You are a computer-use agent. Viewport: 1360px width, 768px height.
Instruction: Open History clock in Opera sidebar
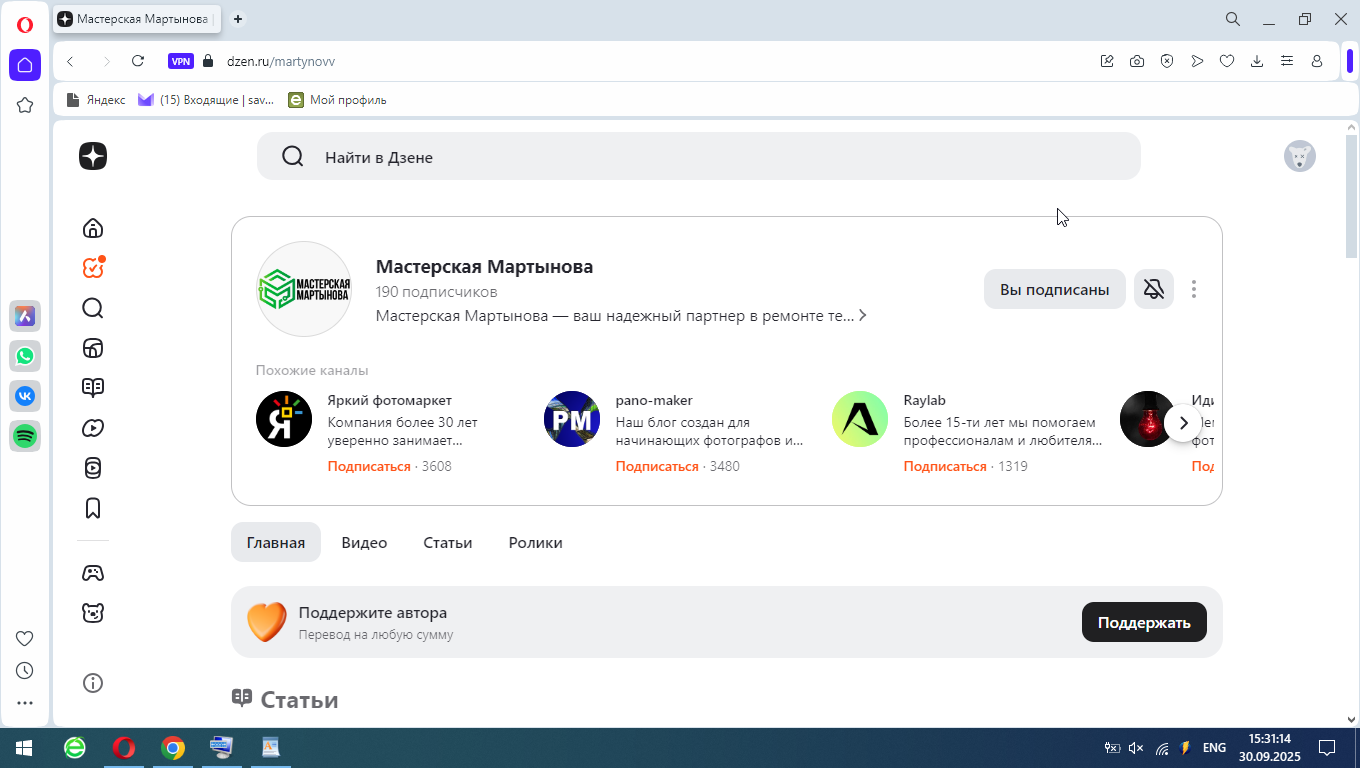25,671
